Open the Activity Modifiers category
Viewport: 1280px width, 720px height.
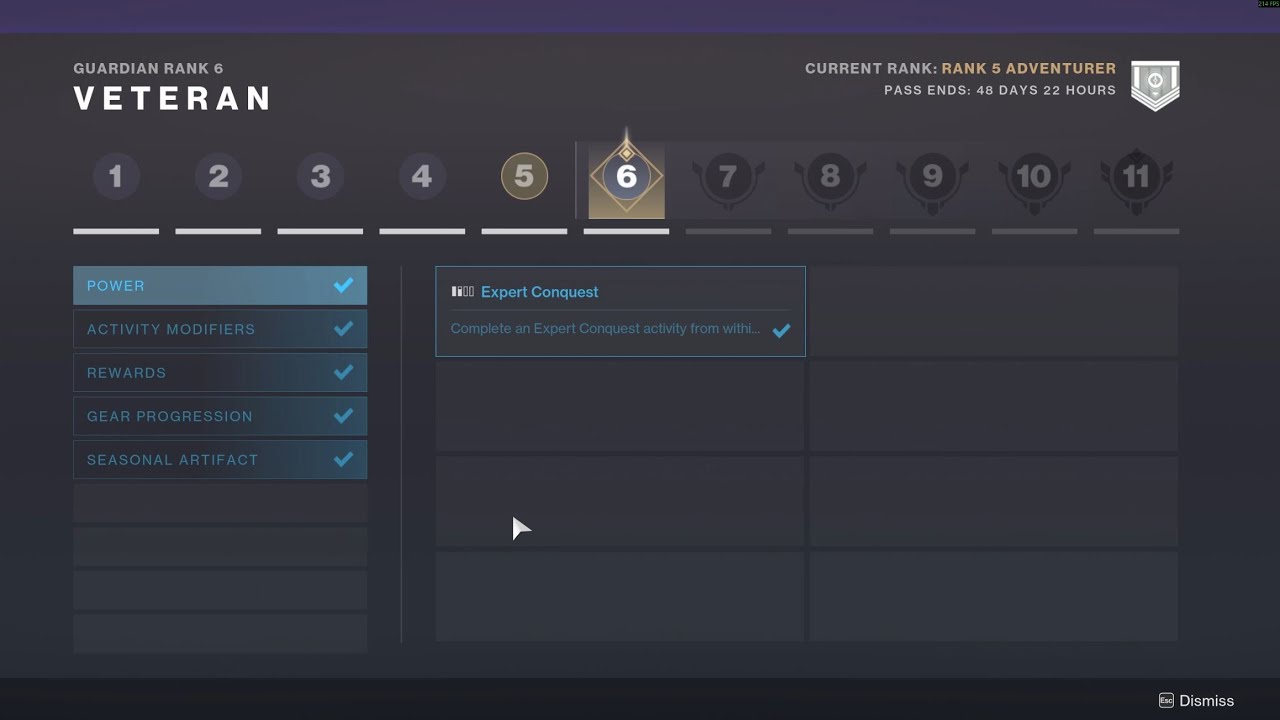tap(220, 329)
